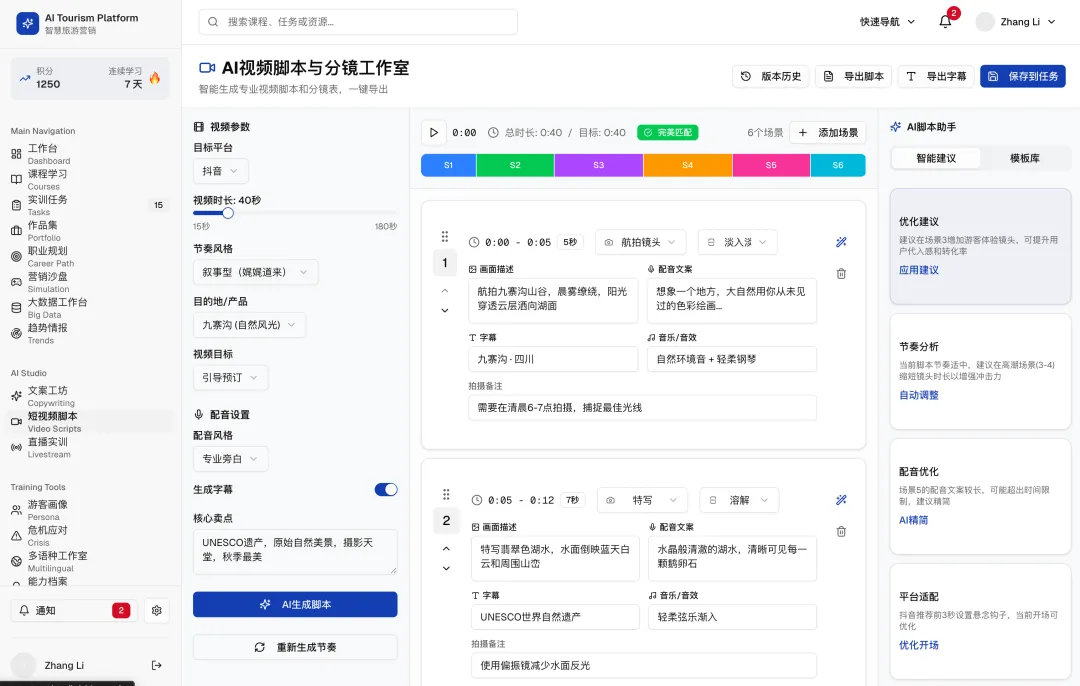Viewport: 1080px width, 686px height.
Task: Click the 导出字幕 button
Action: 936,76
